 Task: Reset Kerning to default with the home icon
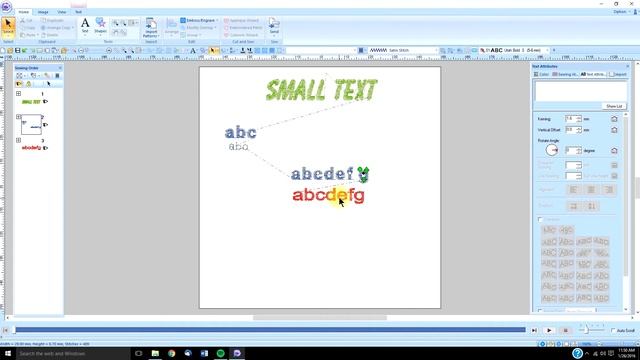[614, 119]
